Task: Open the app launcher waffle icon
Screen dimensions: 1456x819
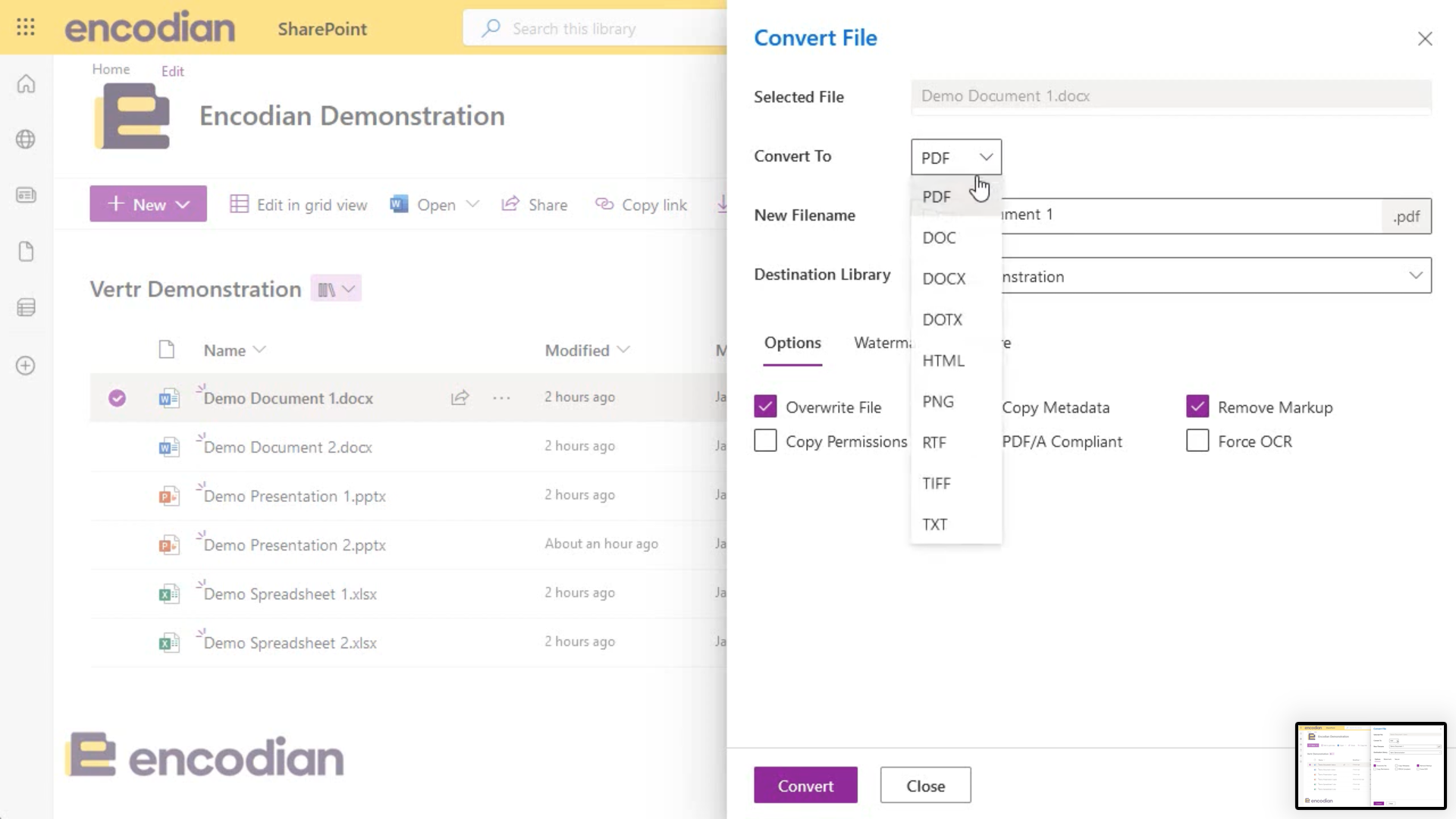Action: click(x=26, y=27)
